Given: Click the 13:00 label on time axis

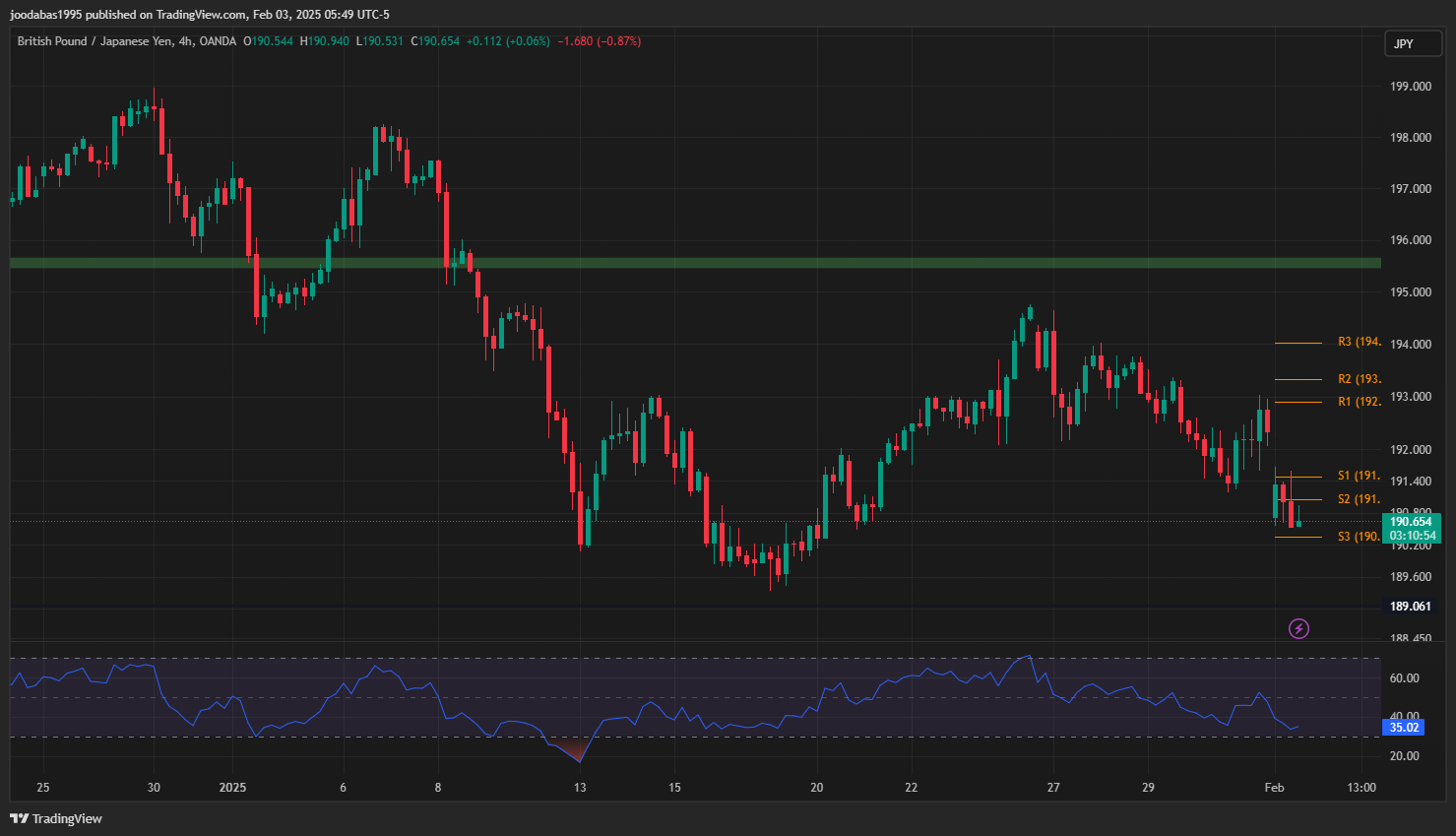Looking at the screenshot, I should tap(1361, 788).
